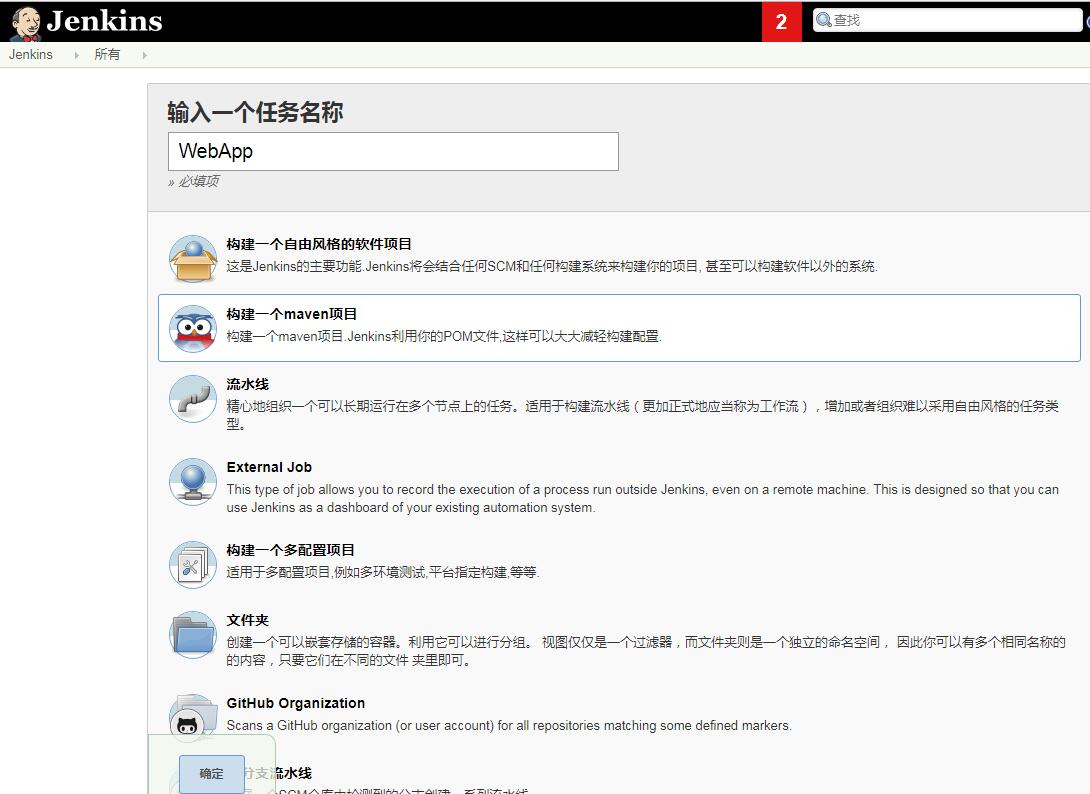Open the red notification badge showing 2
The width and height of the screenshot is (1090, 794).
click(x=781, y=22)
